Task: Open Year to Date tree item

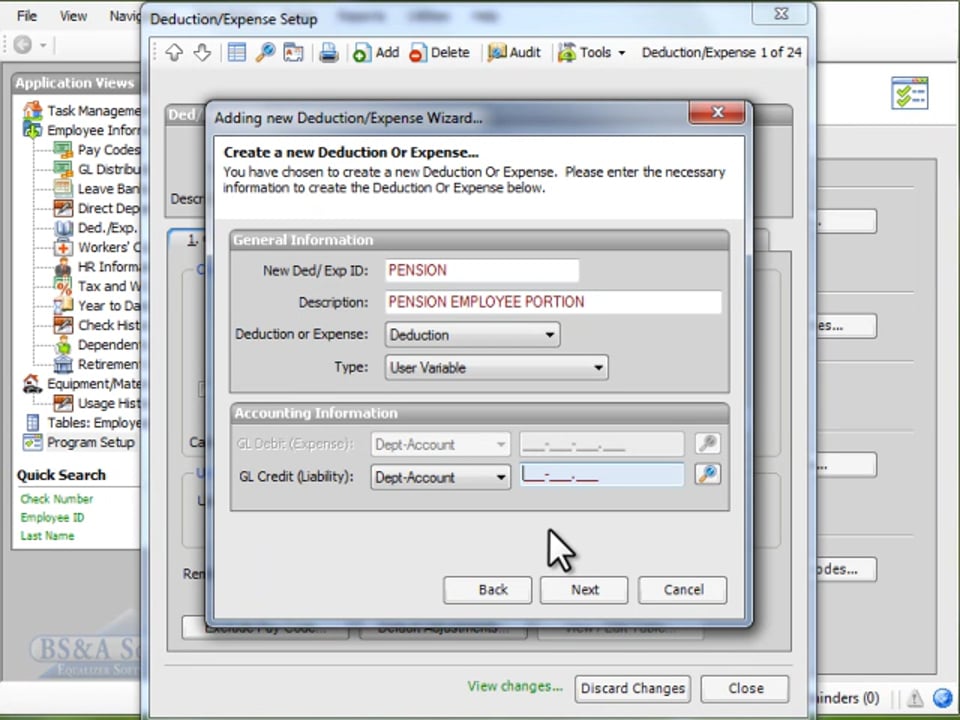Action: click(x=97, y=306)
